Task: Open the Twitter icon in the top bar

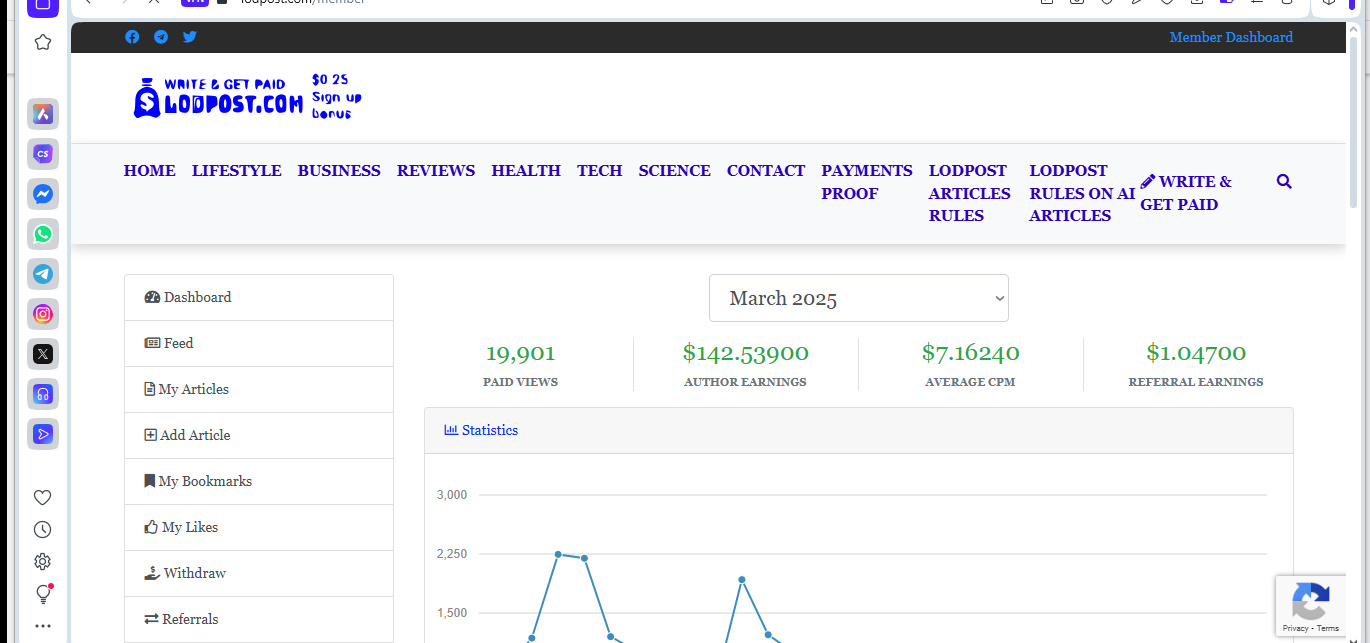Action: (190, 37)
